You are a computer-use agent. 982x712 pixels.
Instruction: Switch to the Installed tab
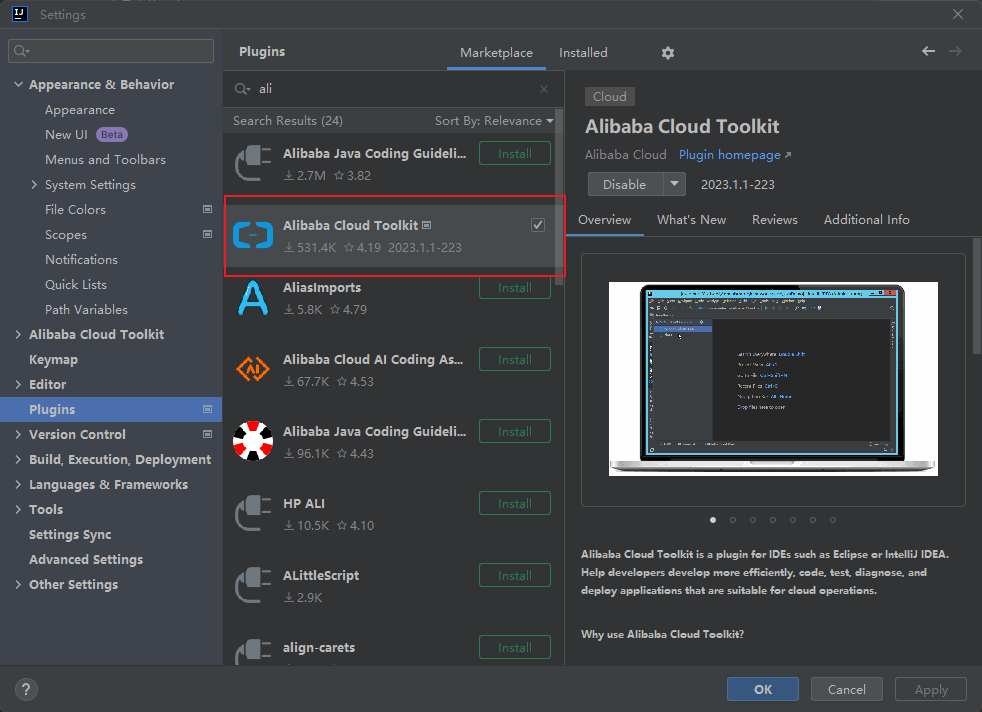point(583,53)
